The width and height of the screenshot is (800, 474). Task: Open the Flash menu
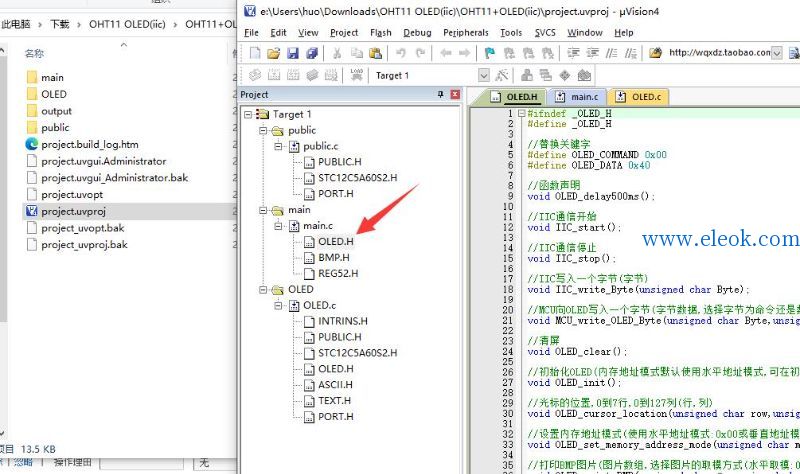pos(381,33)
